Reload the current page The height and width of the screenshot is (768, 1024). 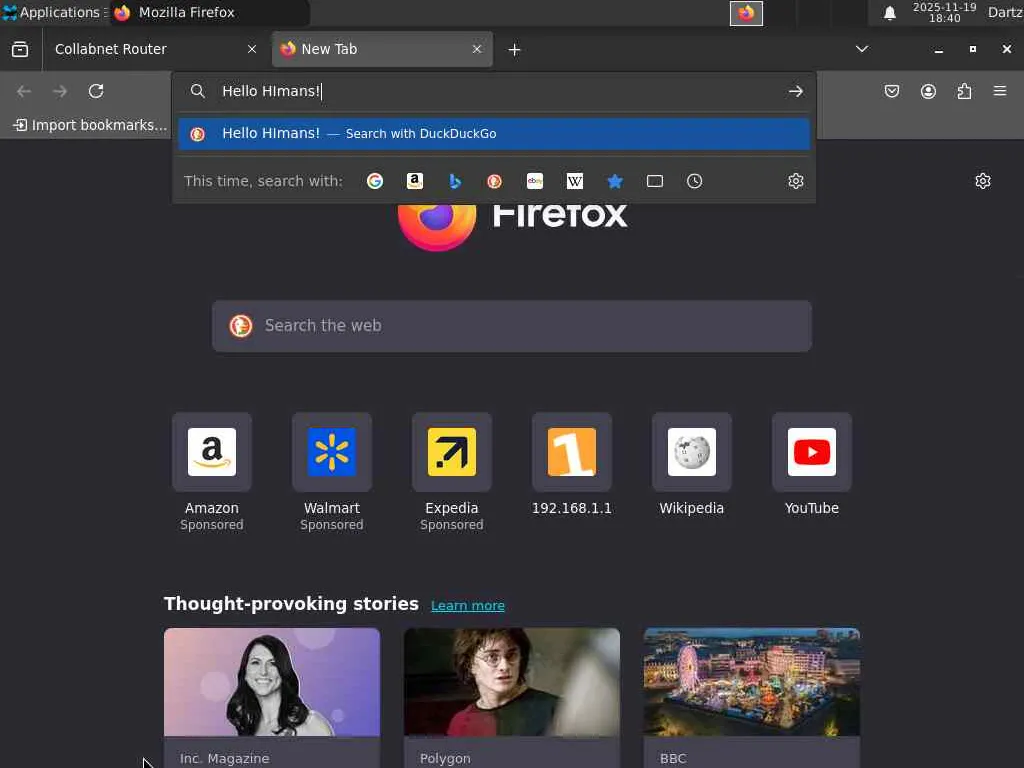(96, 91)
